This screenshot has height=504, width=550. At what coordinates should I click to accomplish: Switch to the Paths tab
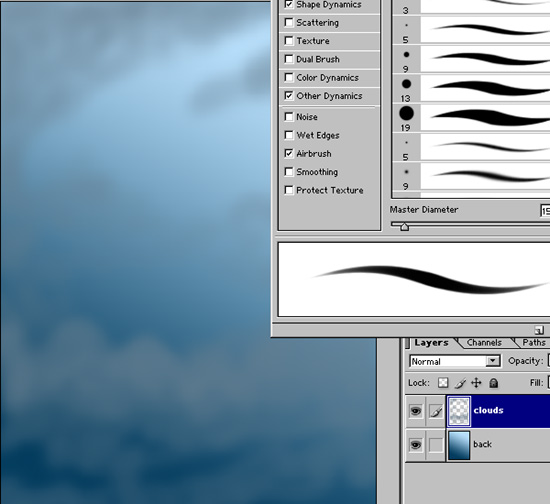[534, 342]
